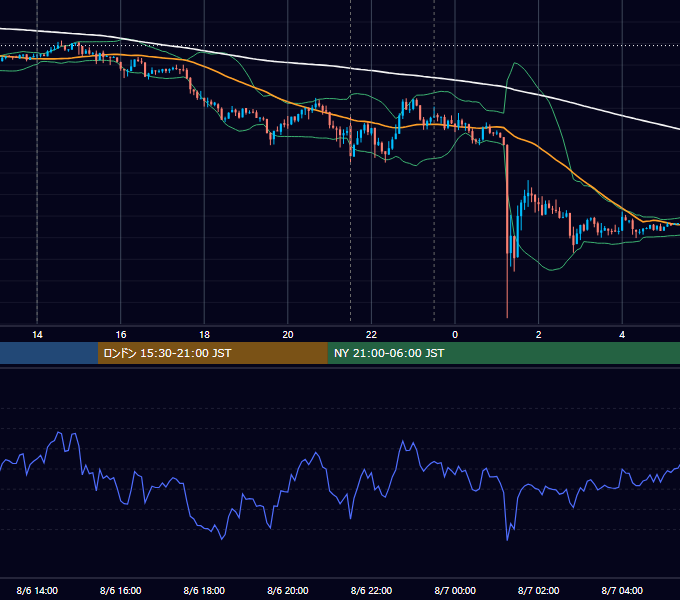Click the 8/6 20:00 label on oscillator axis
The height and width of the screenshot is (600, 680).
tap(288, 590)
